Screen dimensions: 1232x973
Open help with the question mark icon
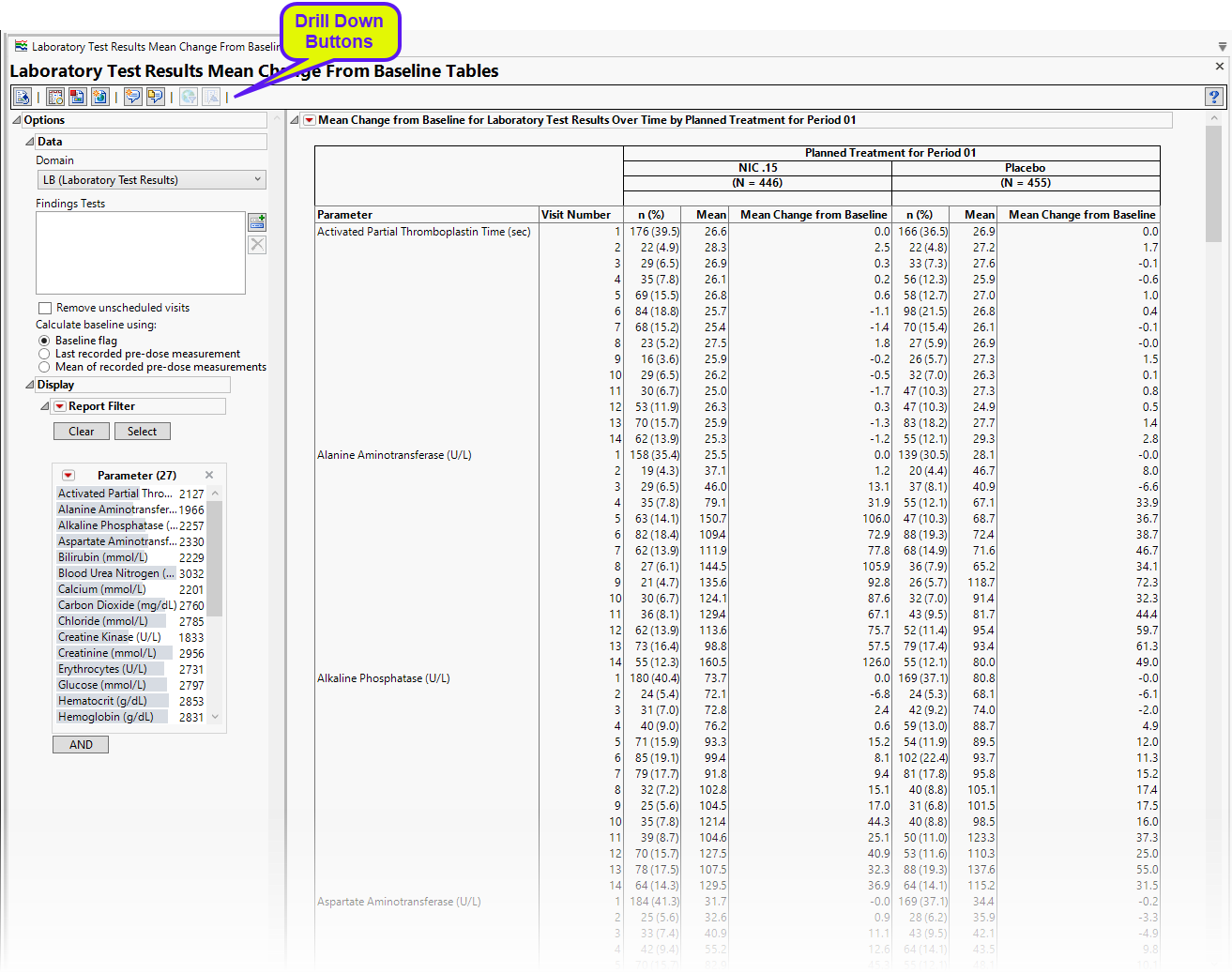pyautogui.click(x=1214, y=97)
